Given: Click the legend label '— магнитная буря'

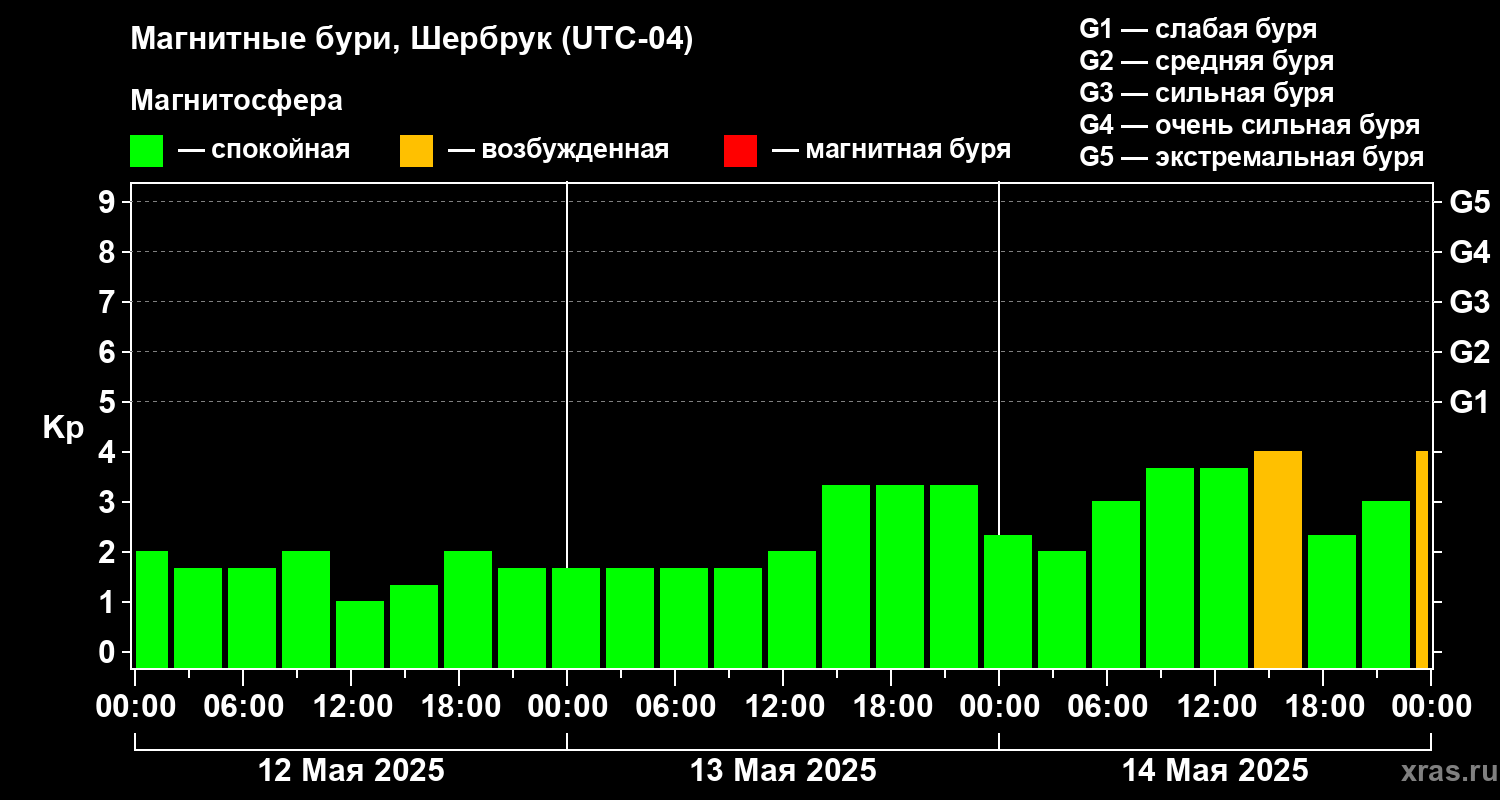Looking at the screenshot, I should (891, 150).
